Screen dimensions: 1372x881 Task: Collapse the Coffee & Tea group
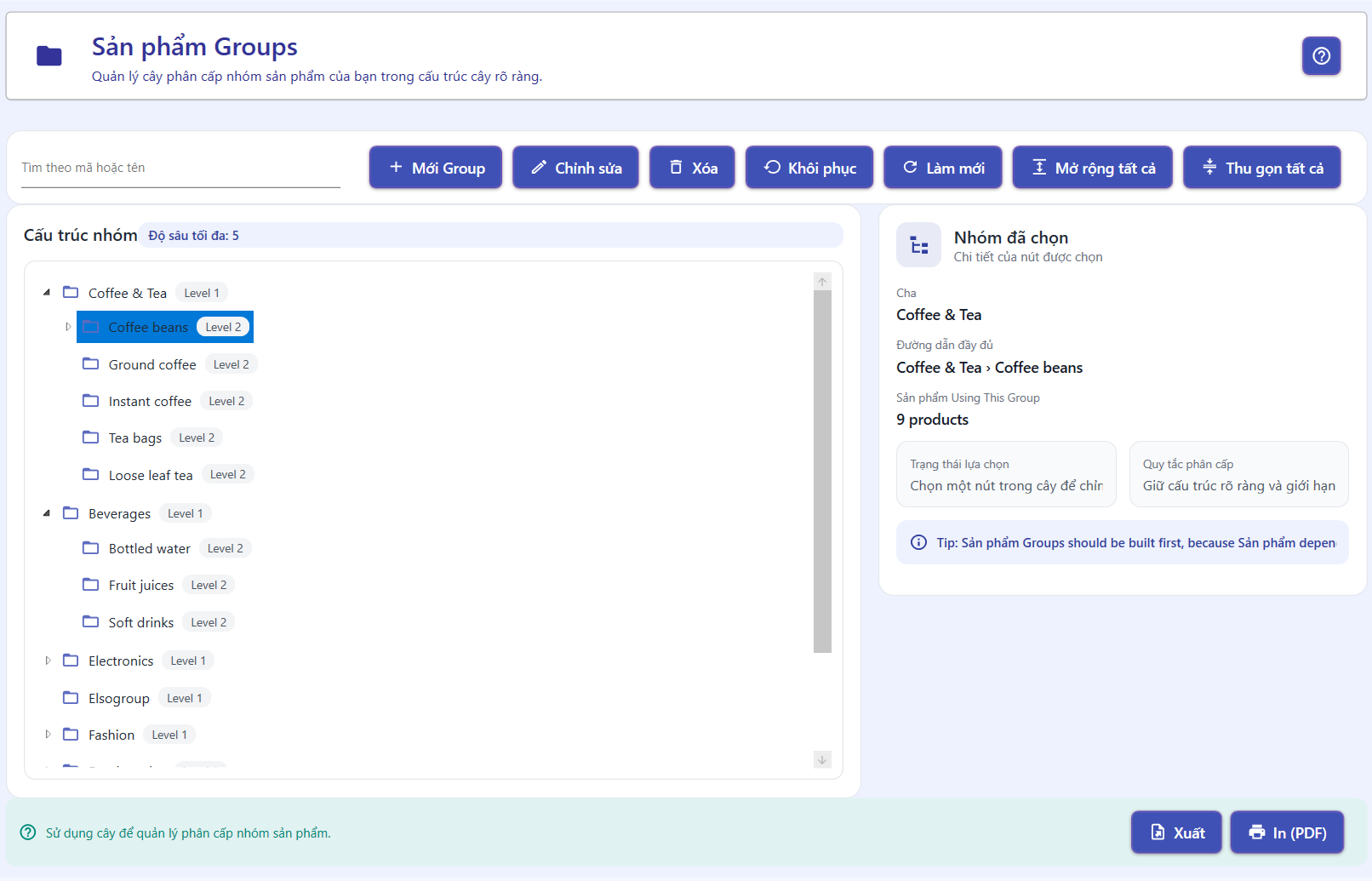click(x=47, y=293)
